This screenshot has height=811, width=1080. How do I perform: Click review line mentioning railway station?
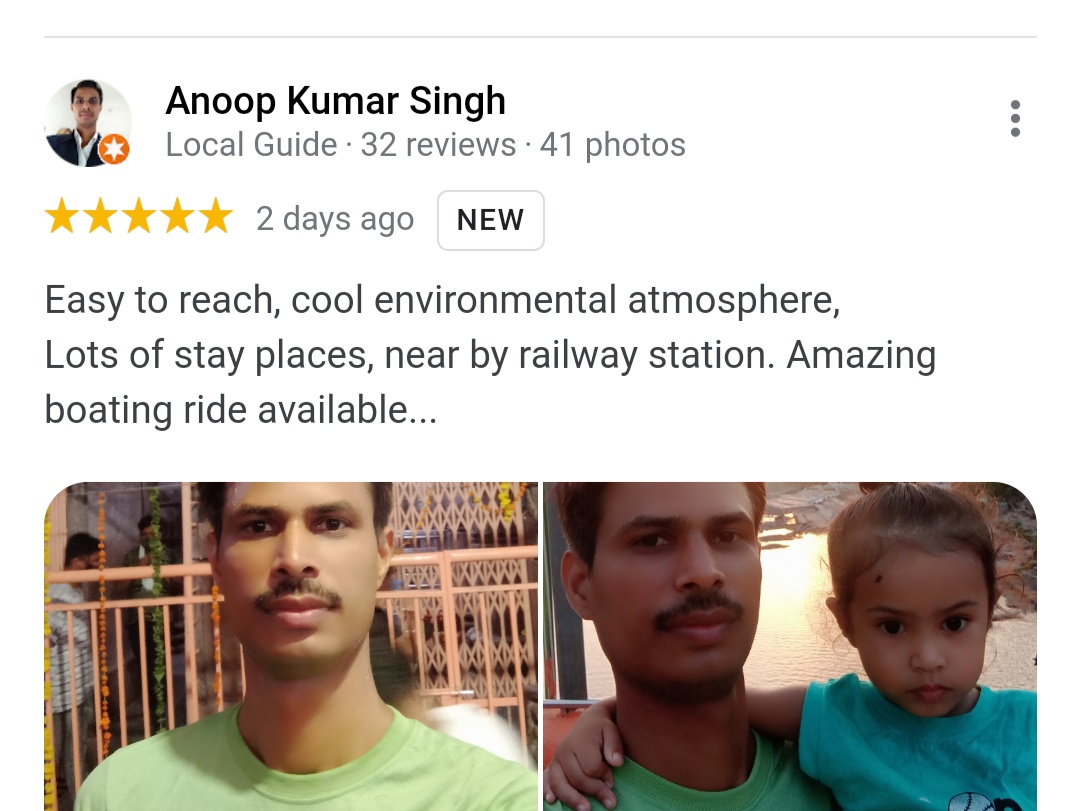click(x=490, y=356)
